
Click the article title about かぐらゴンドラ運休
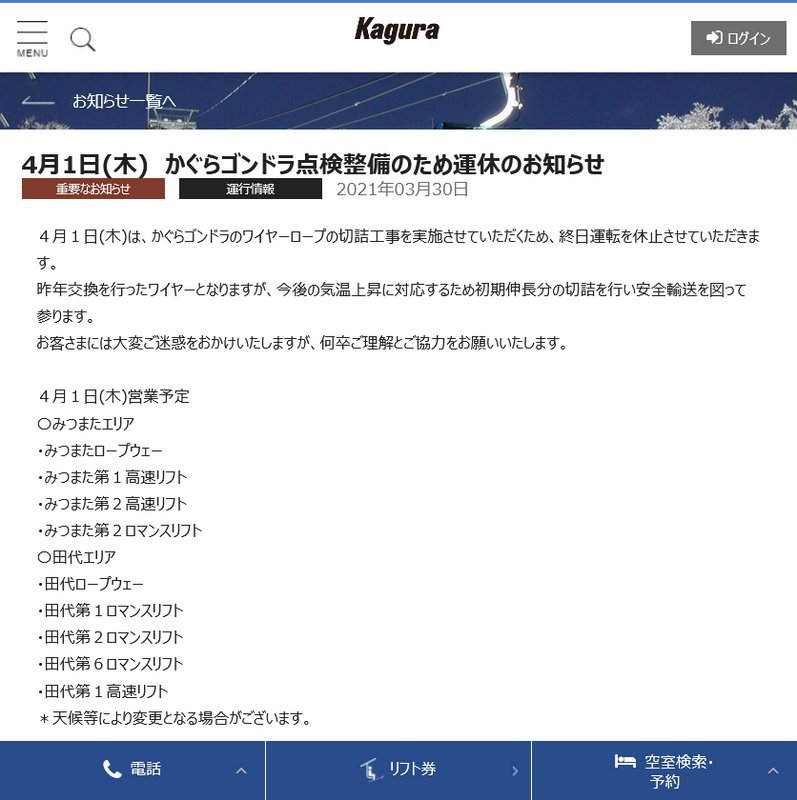pyautogui.click(x=313, y=164)
